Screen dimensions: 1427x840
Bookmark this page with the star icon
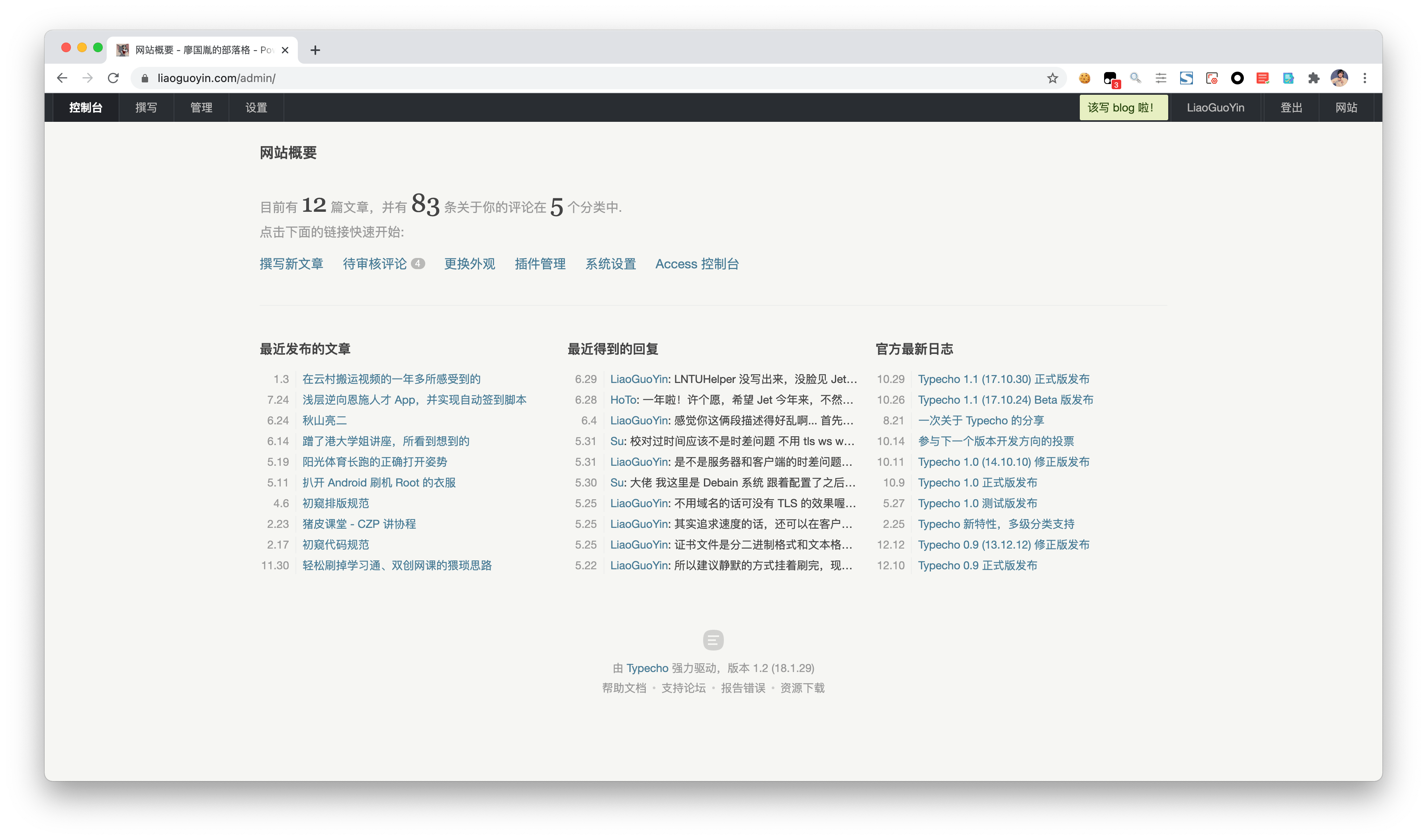1052,78
